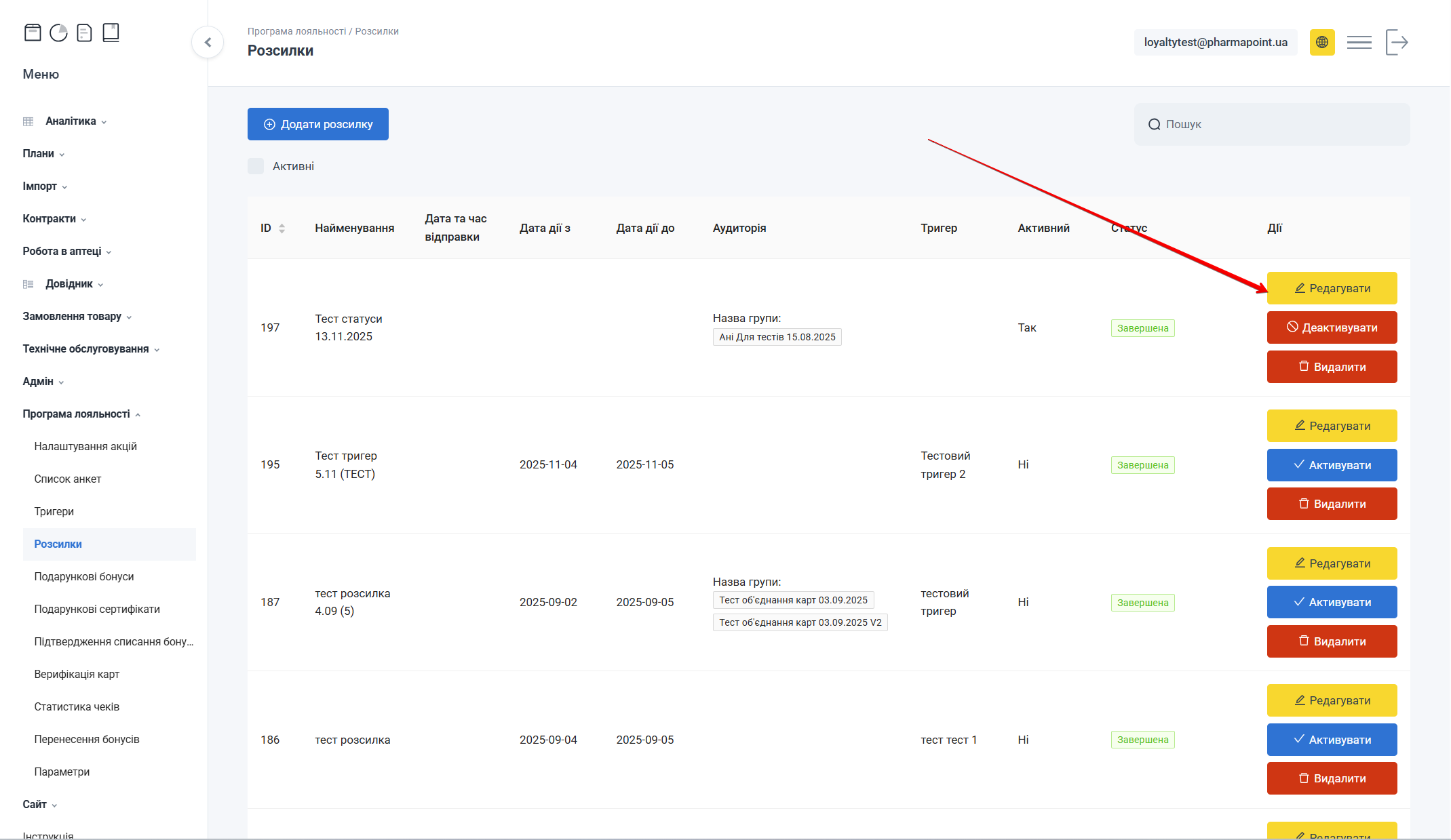
Task: Click the bookmarked book icon in the sidebar header
Action: point(111,33)
